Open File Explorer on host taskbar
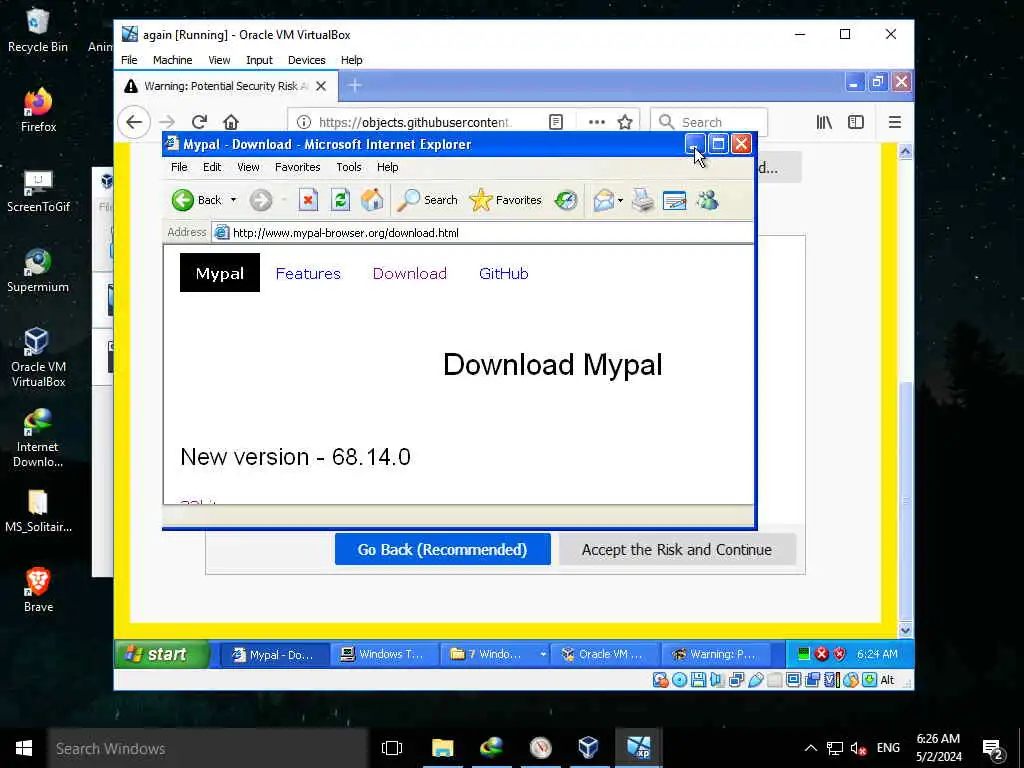 (442, 748)
